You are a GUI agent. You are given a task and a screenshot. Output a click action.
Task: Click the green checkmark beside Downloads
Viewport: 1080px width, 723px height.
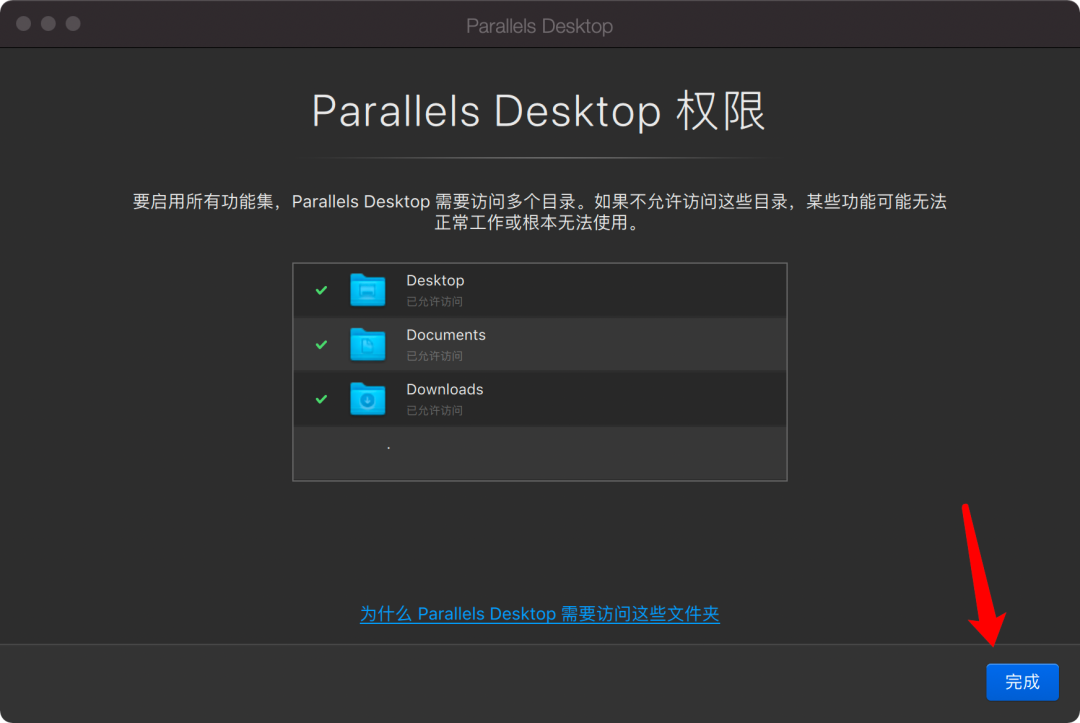(x=321, y=399)
